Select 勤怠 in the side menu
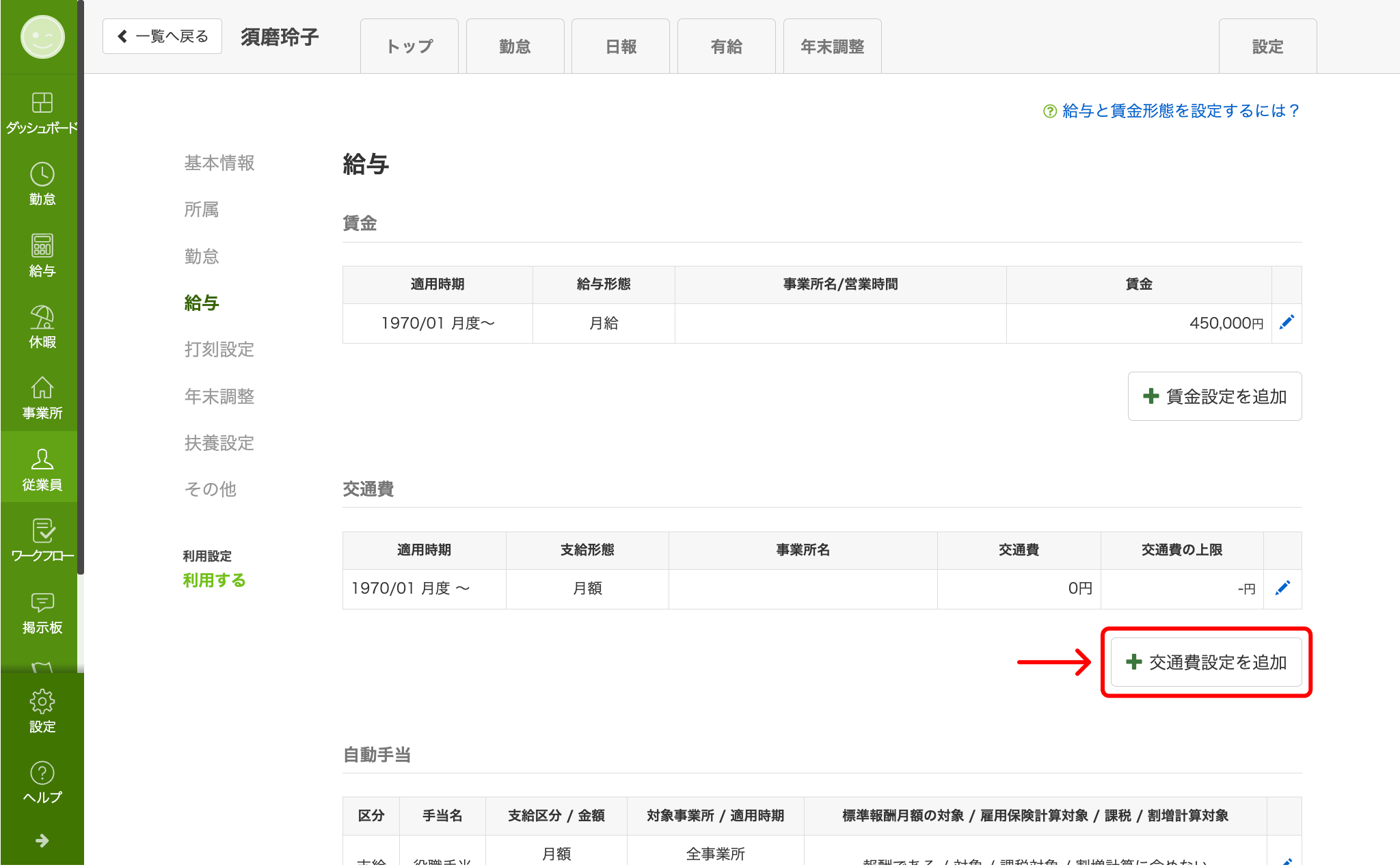 pos(202,256)
